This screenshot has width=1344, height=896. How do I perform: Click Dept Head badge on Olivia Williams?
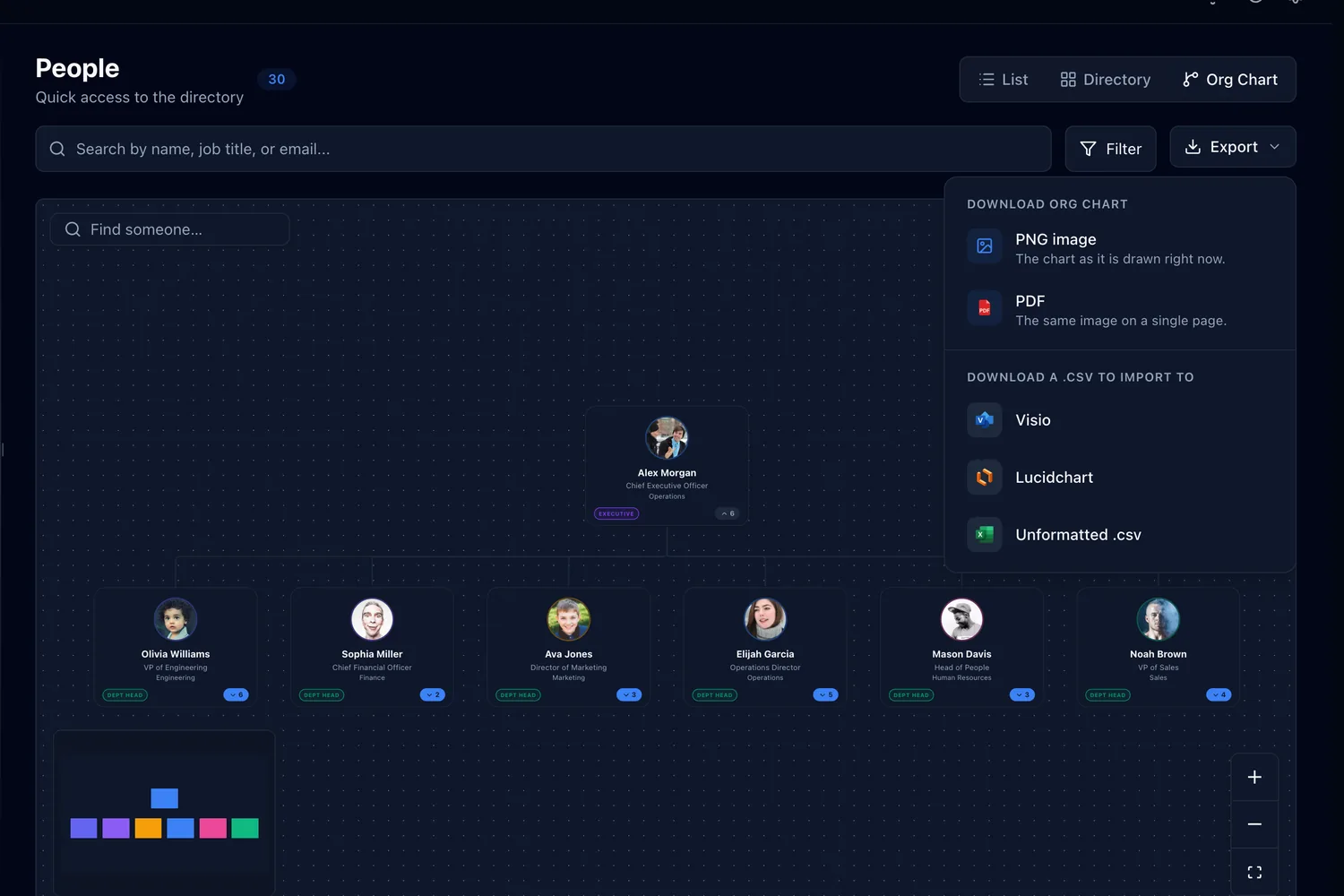pyautogui.click(x=125, y=695)
